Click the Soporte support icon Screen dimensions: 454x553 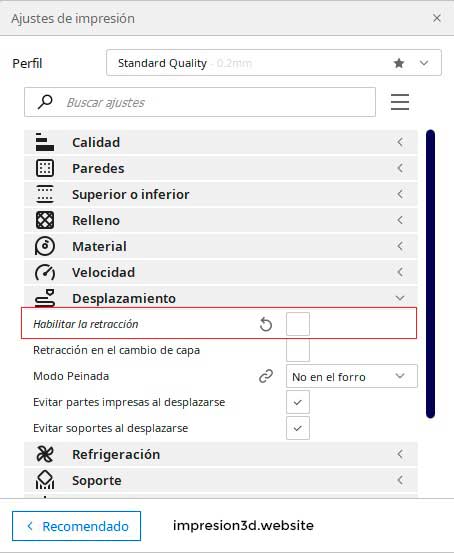(45, 480)
